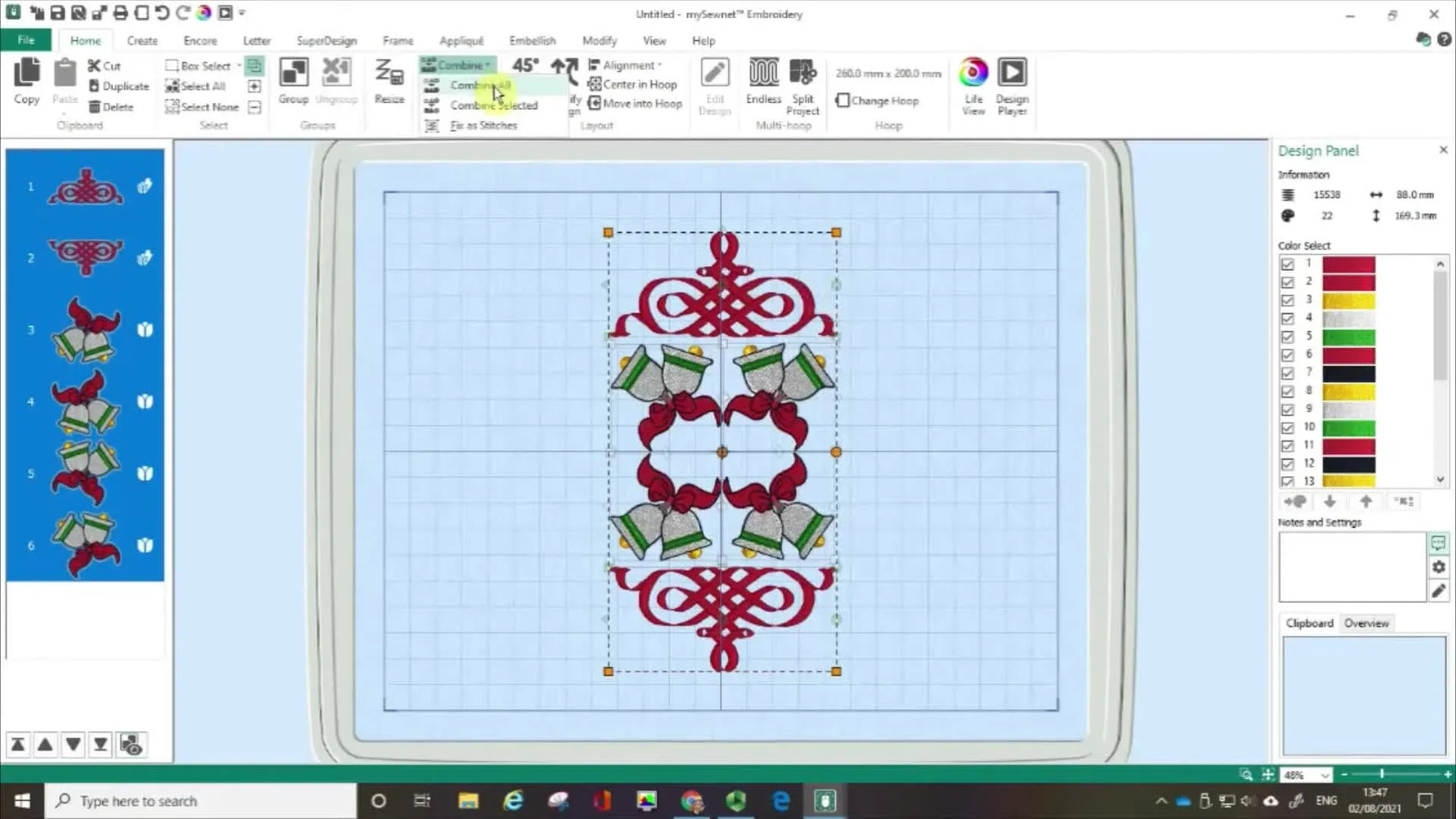This screenshot has width=1456, height=819.
Task: Click the Settings gear beside notes box
Action: point(1438,567)
